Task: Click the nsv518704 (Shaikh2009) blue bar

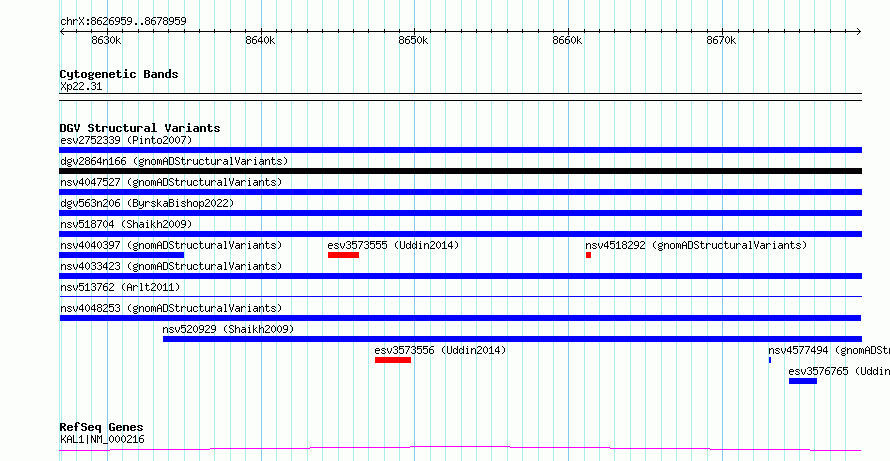Action: click(460, 234)
